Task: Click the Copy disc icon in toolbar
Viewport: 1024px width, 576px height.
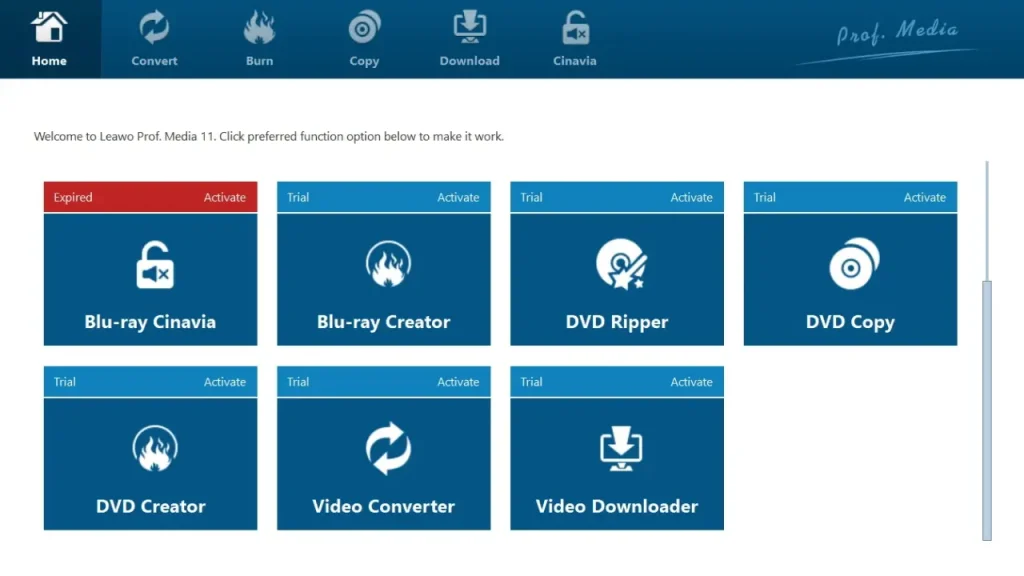Action: (364, 27)
